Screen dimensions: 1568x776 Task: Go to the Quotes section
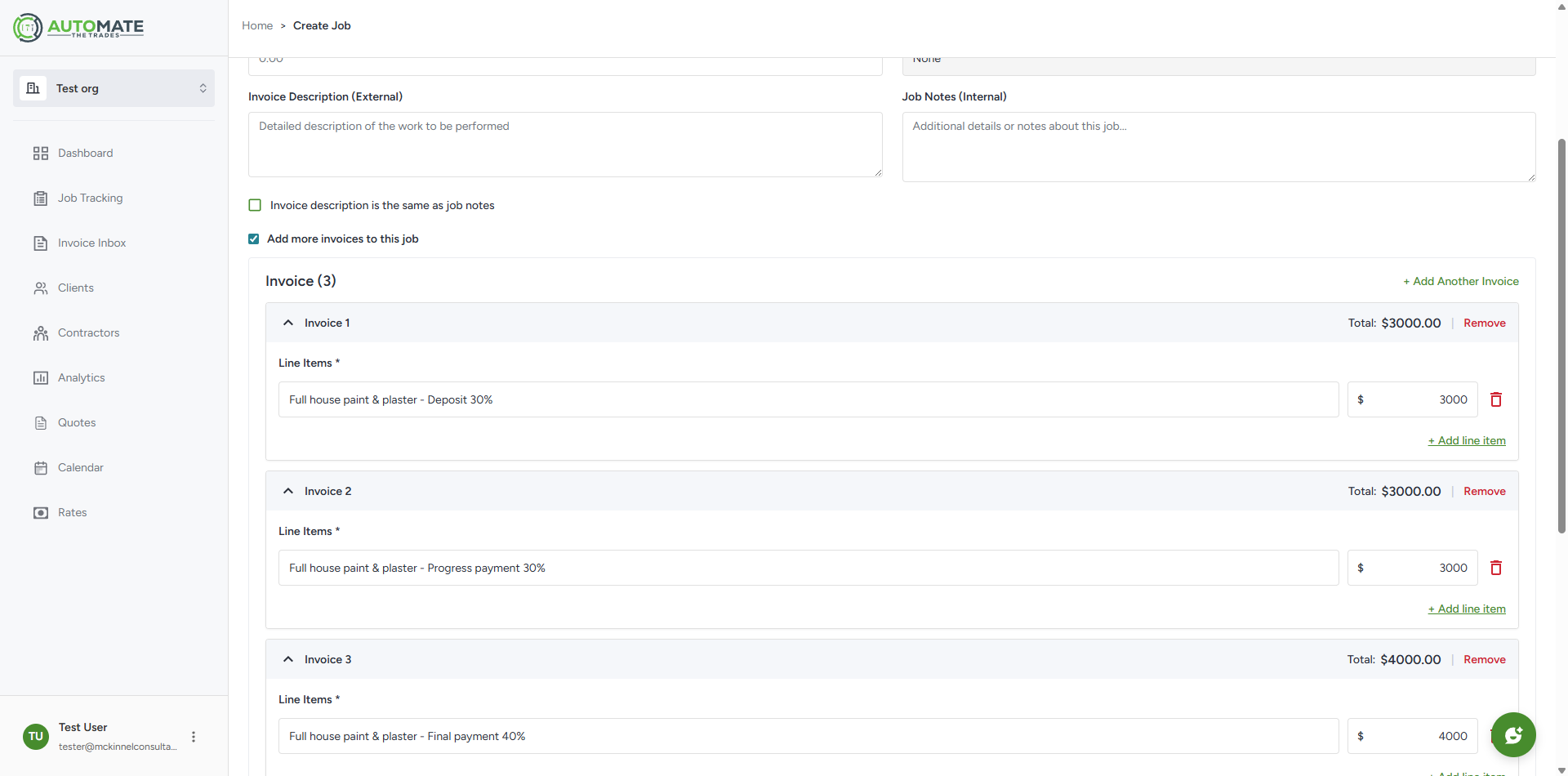coord(76,422)
